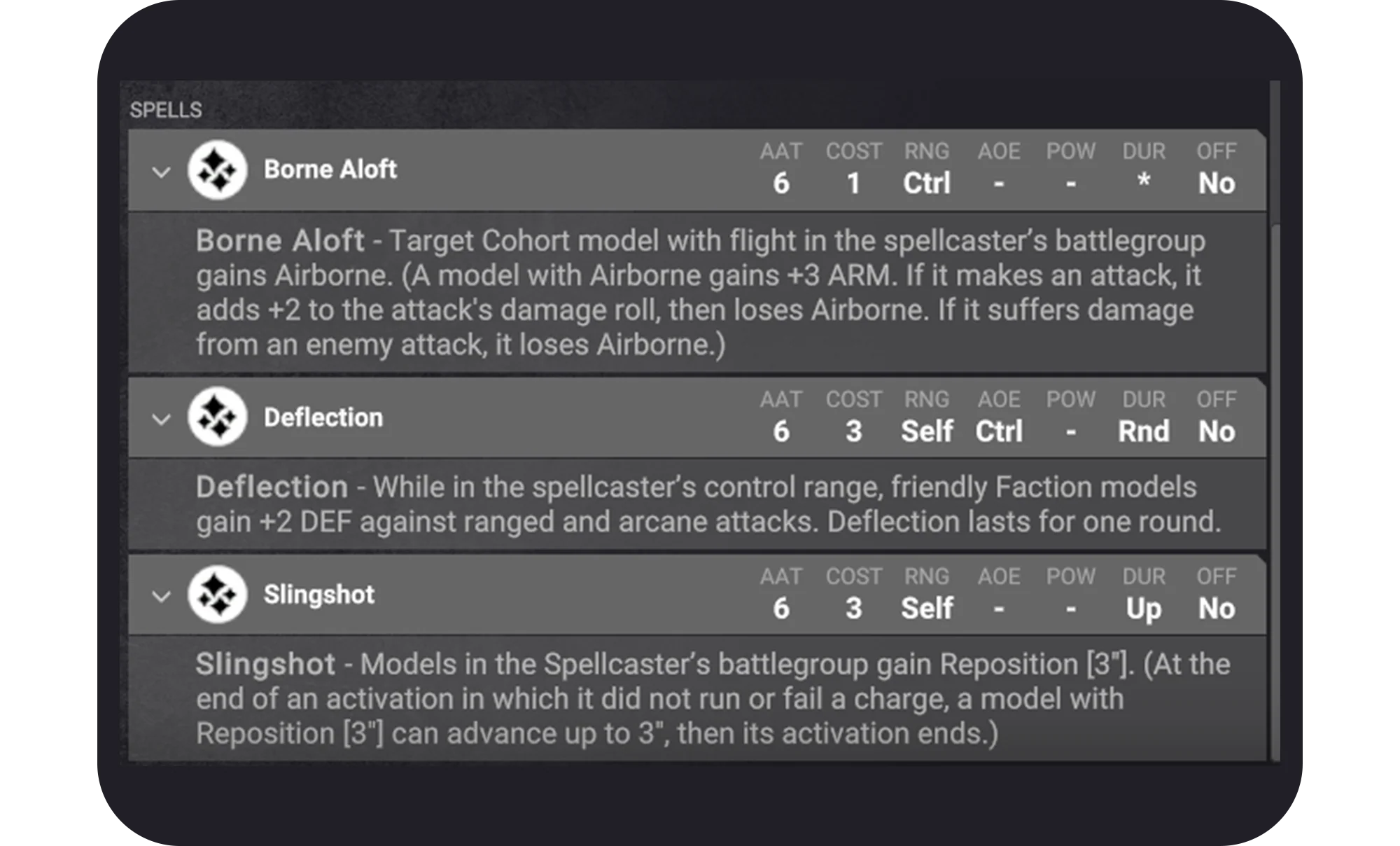Image resolution: width=1400 pixels, height=846 pixels.
Task: Click the spells panel vertical scrollbar
Action: 1275,420
